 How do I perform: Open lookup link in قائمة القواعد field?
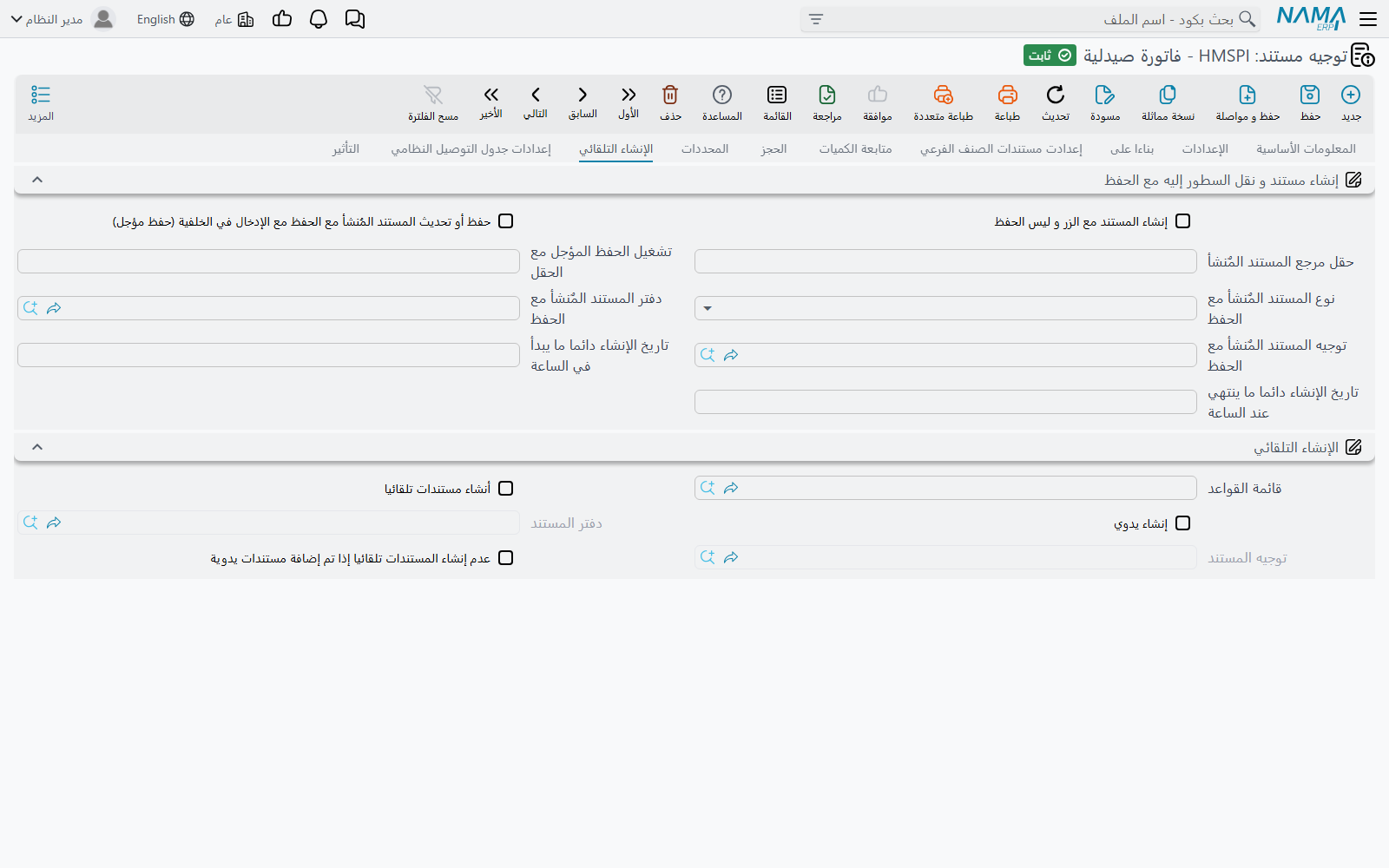click(731, 488)
